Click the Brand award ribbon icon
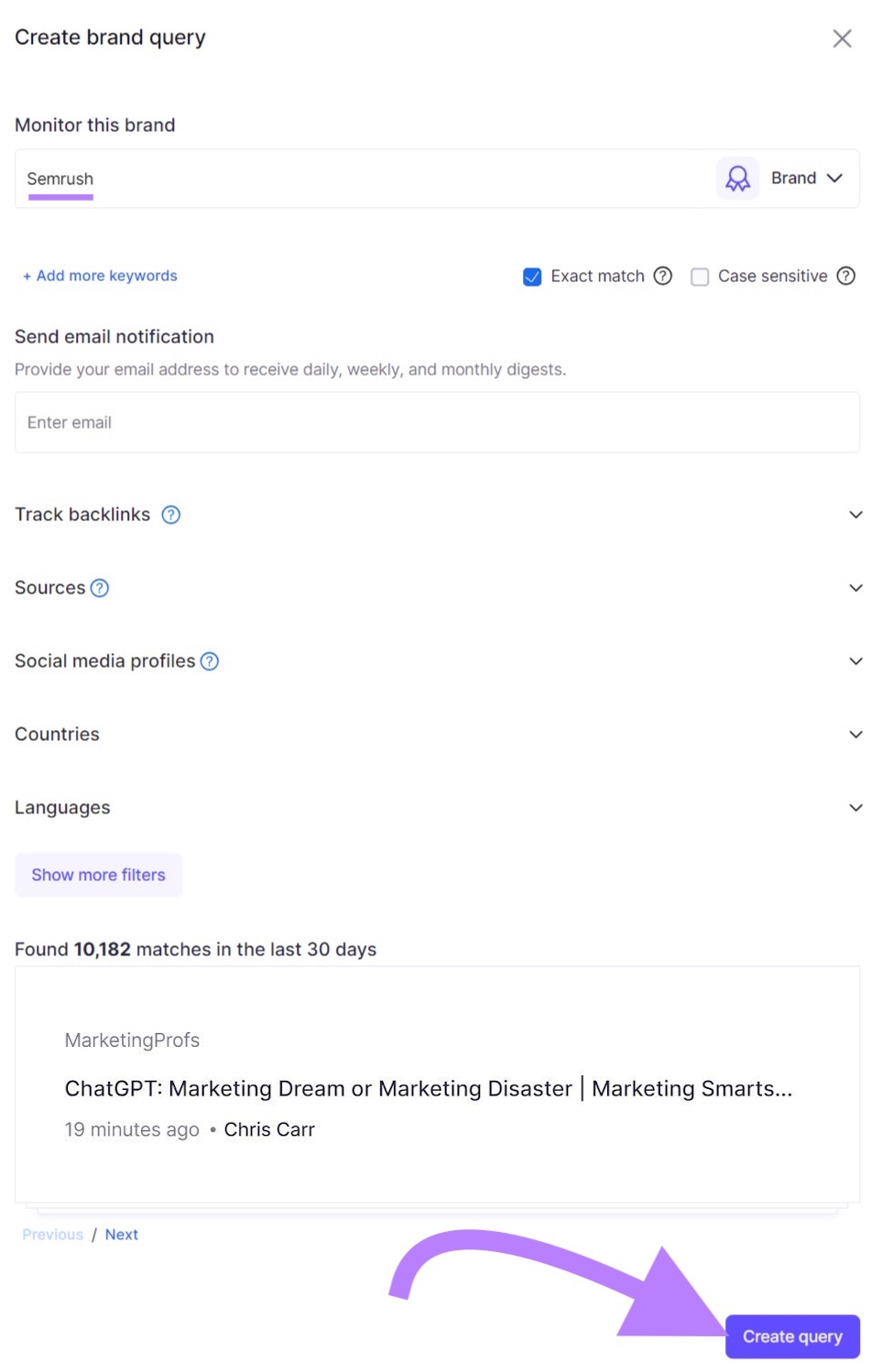 [x=737, y=179]
